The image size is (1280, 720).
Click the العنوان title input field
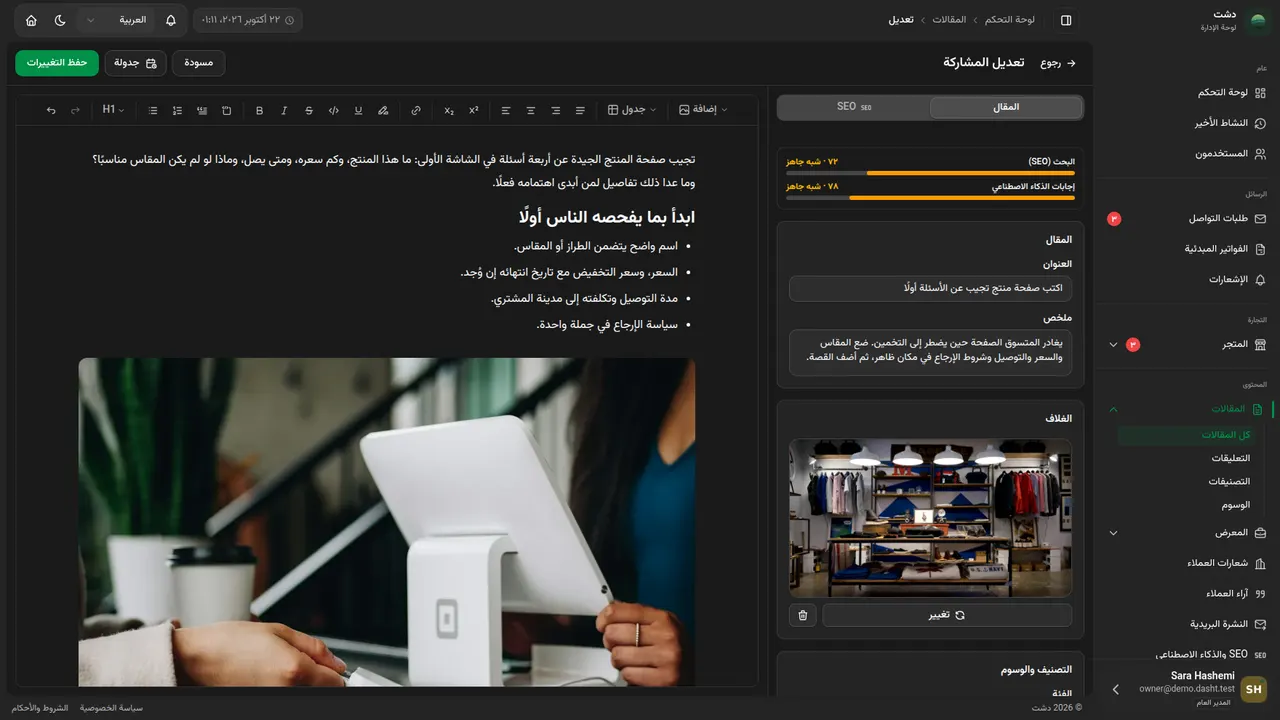[x=930, y=289]
